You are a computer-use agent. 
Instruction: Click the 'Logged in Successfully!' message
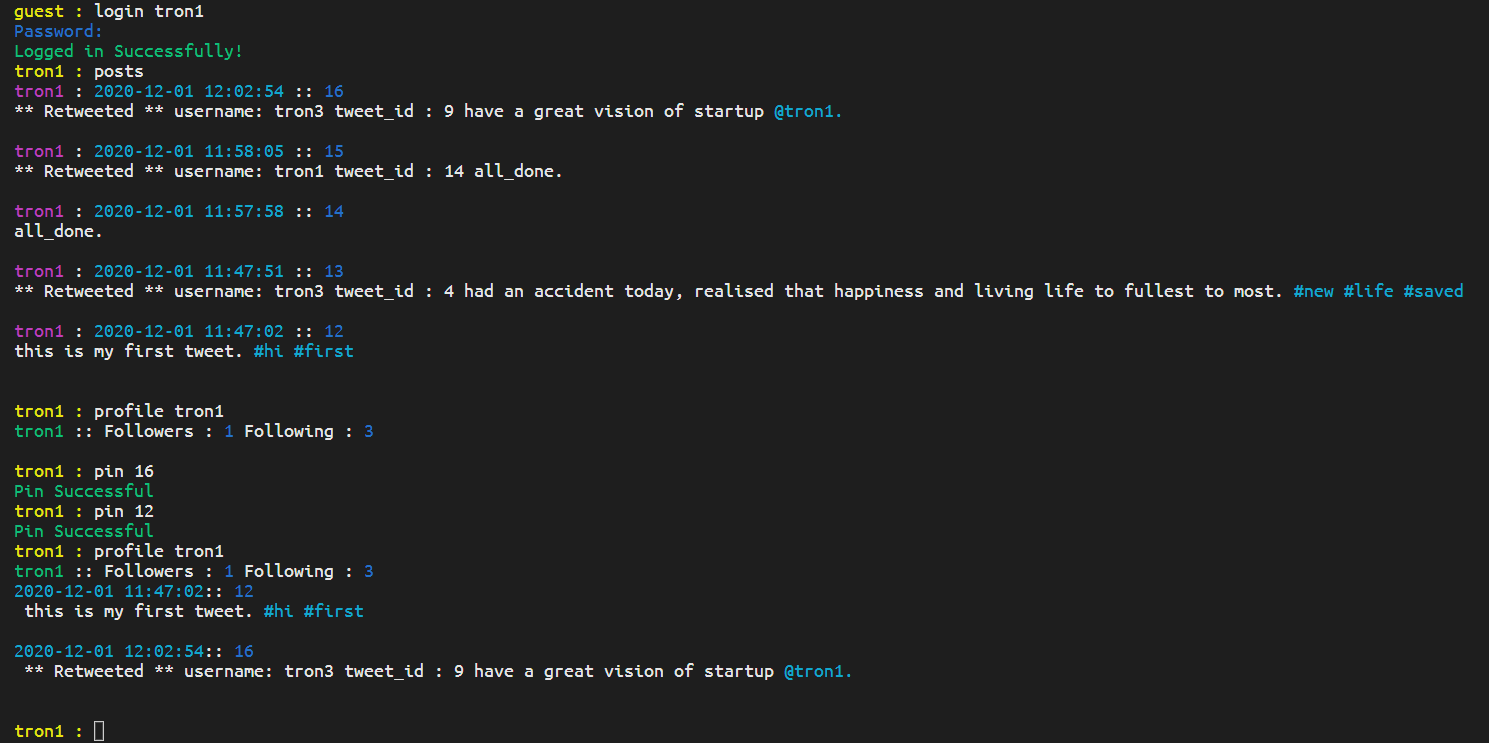point(128,51)
